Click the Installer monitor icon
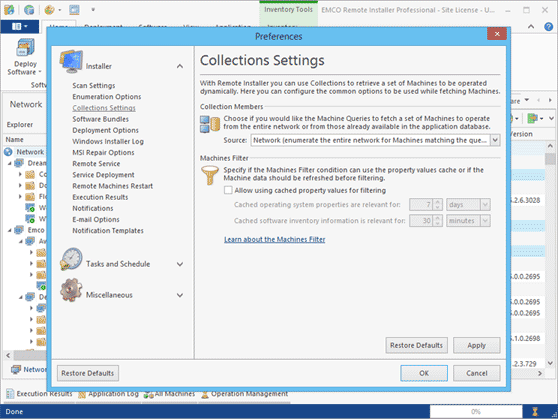Image resolution: width=558 pixels, height=419 pixels. pyautogui.click(x=72, y=62)
